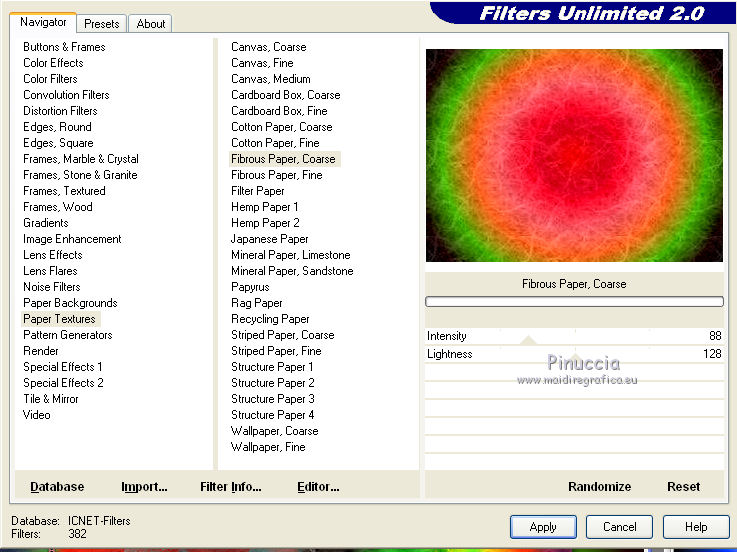Select Special Effects 2 category
This screenshot has height=552, width=737.
63,383
